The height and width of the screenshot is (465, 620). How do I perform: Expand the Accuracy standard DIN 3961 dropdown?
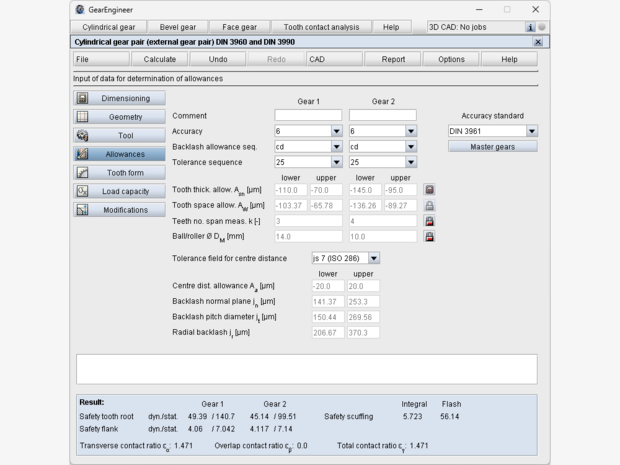coord(531,131)
